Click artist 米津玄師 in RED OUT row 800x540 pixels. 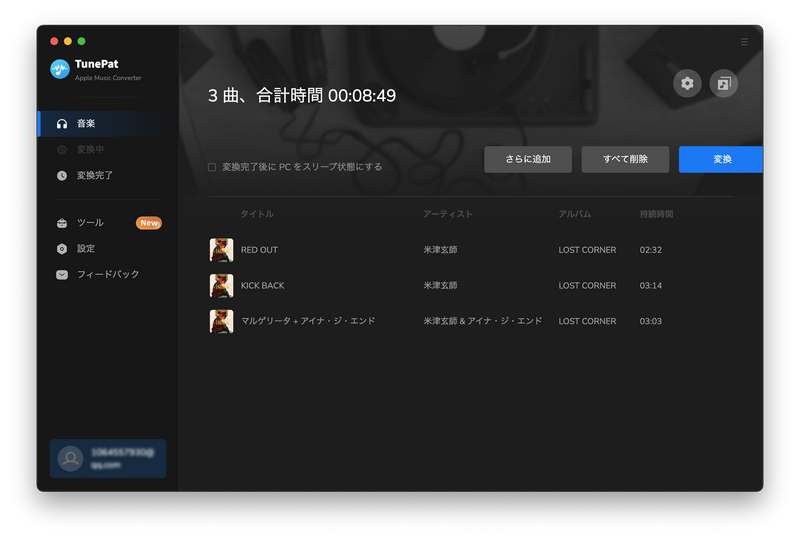(x=440, y=250)
